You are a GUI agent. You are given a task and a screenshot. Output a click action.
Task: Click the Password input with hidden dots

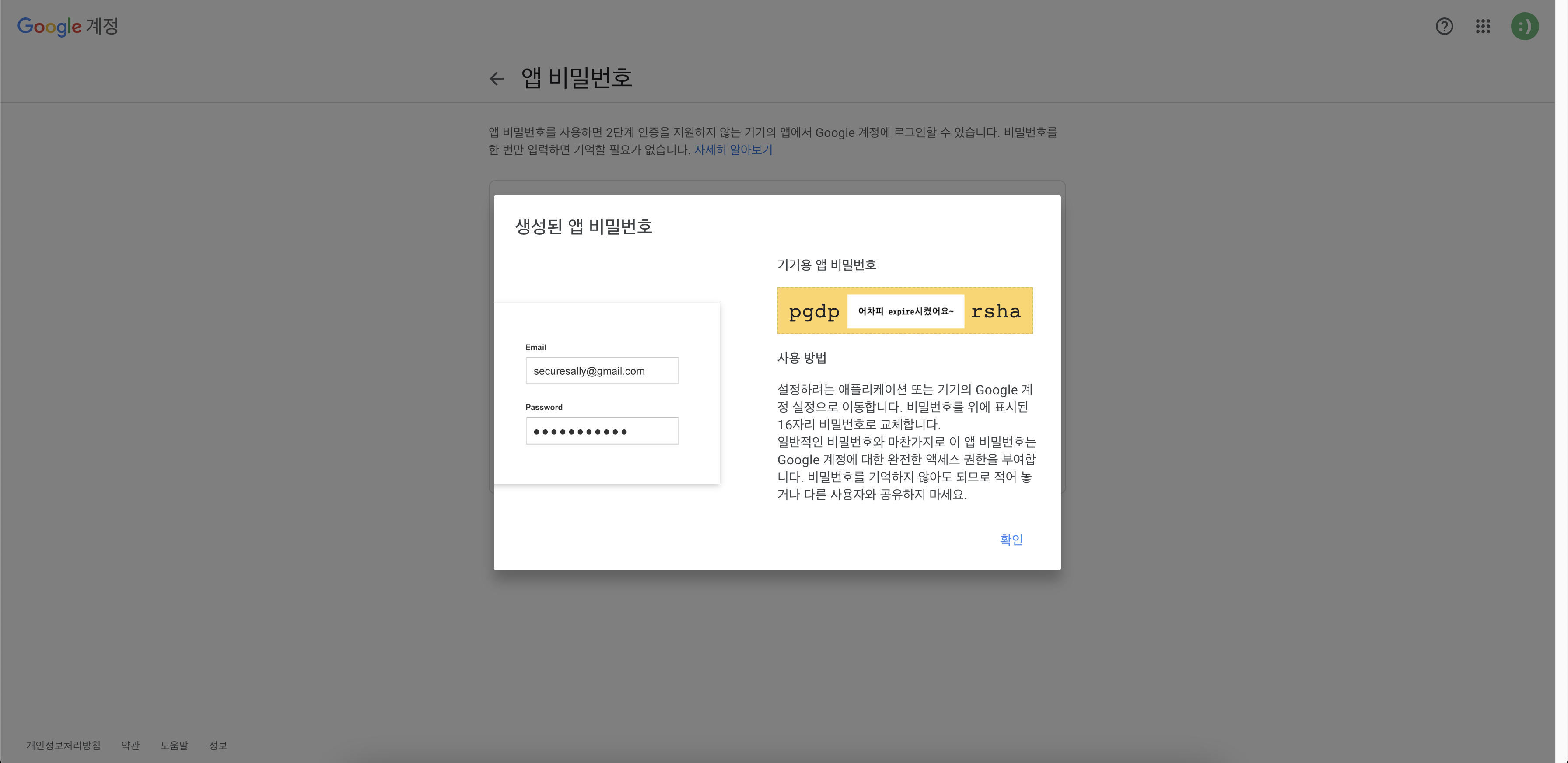[x=602, y=430]
